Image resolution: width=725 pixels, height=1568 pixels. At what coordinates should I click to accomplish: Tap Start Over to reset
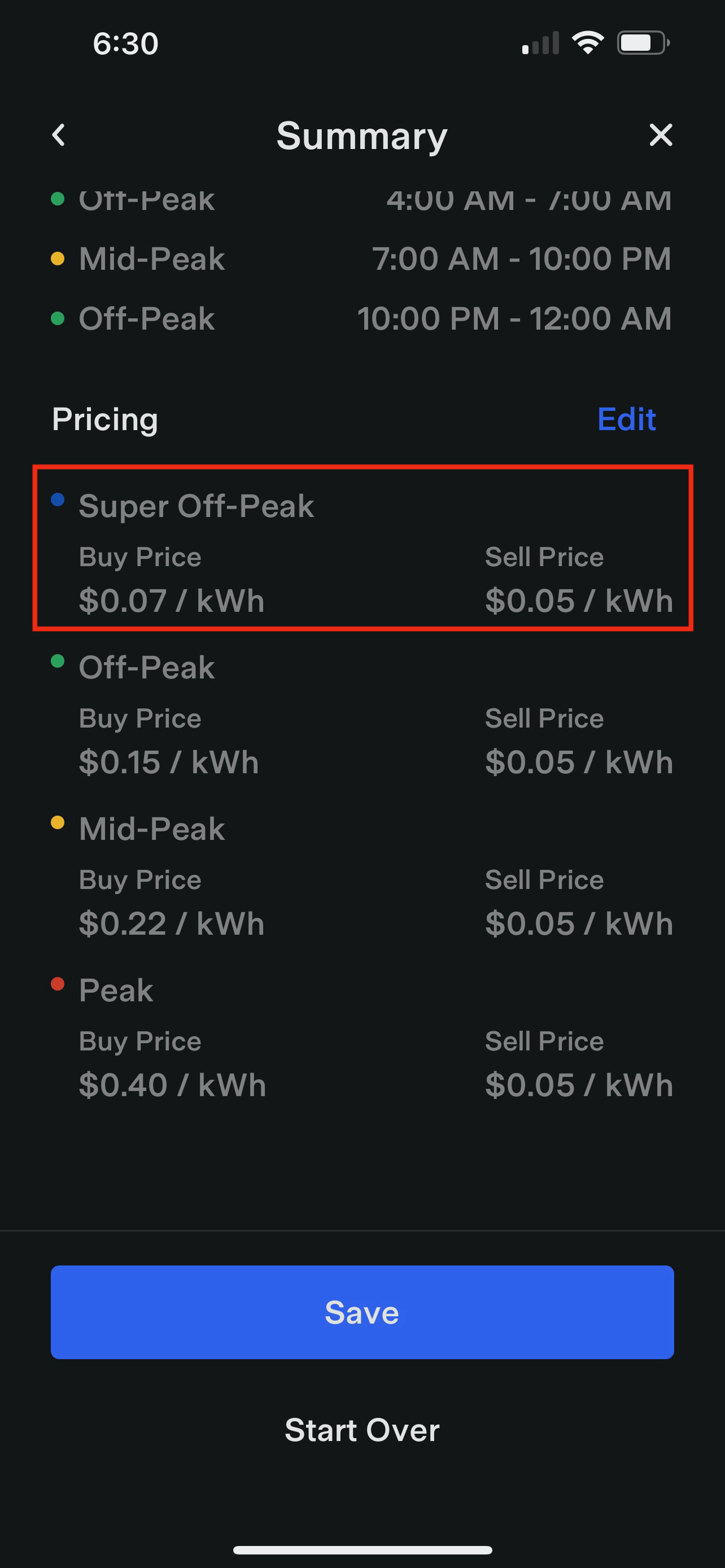click(x=362, y=1430)
